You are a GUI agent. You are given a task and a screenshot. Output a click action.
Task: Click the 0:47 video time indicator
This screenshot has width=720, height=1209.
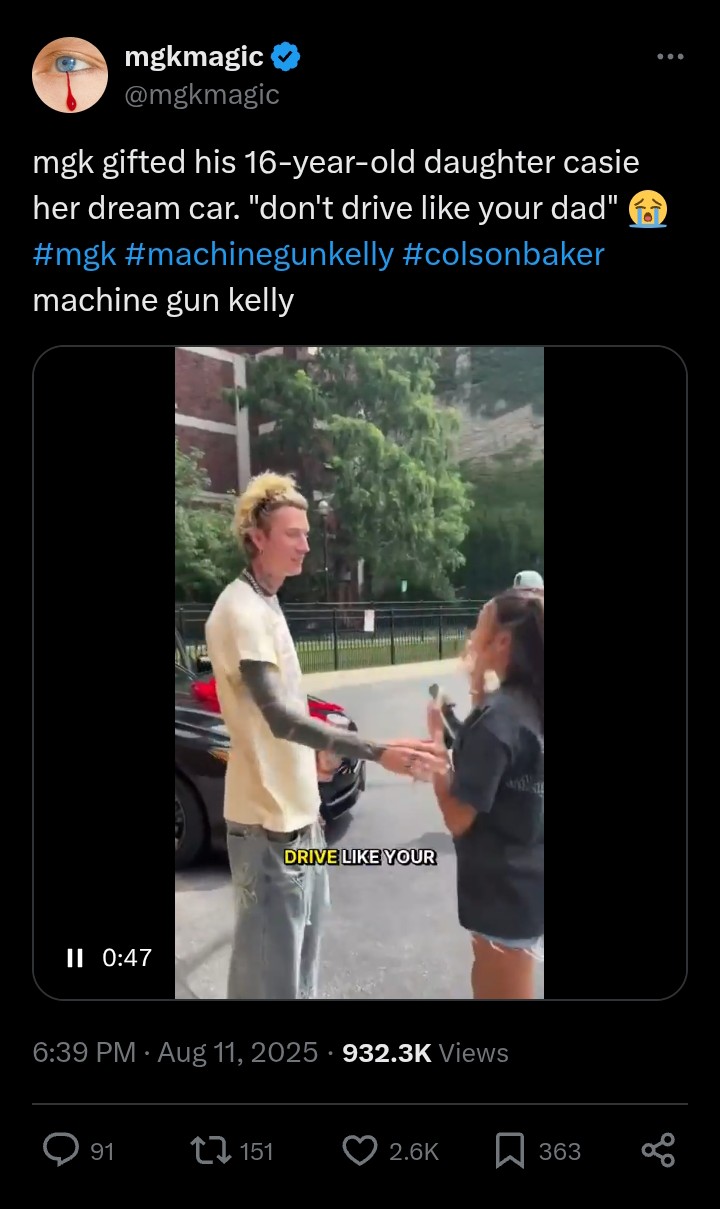point(127,958)
